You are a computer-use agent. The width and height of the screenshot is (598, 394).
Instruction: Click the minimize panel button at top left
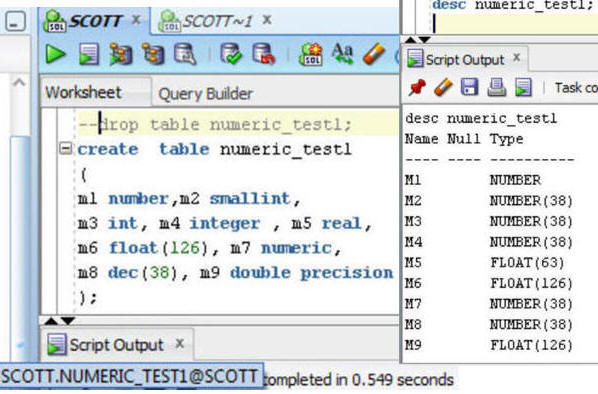coord(16,21)
